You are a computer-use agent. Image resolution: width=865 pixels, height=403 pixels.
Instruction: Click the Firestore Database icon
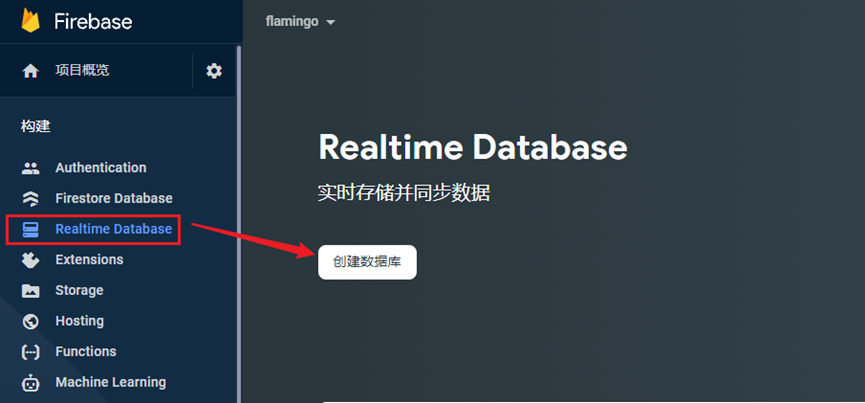point(30,198)
